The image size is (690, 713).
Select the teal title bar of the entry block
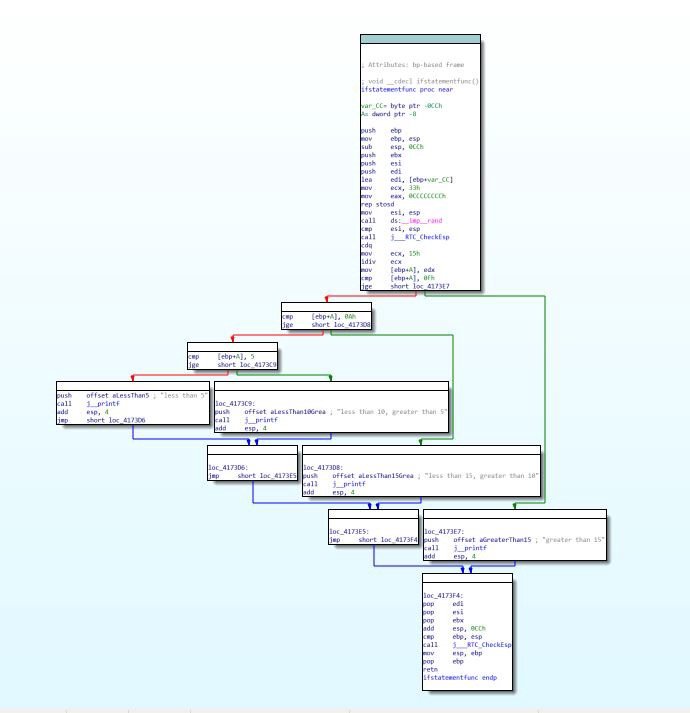(420, 39)
